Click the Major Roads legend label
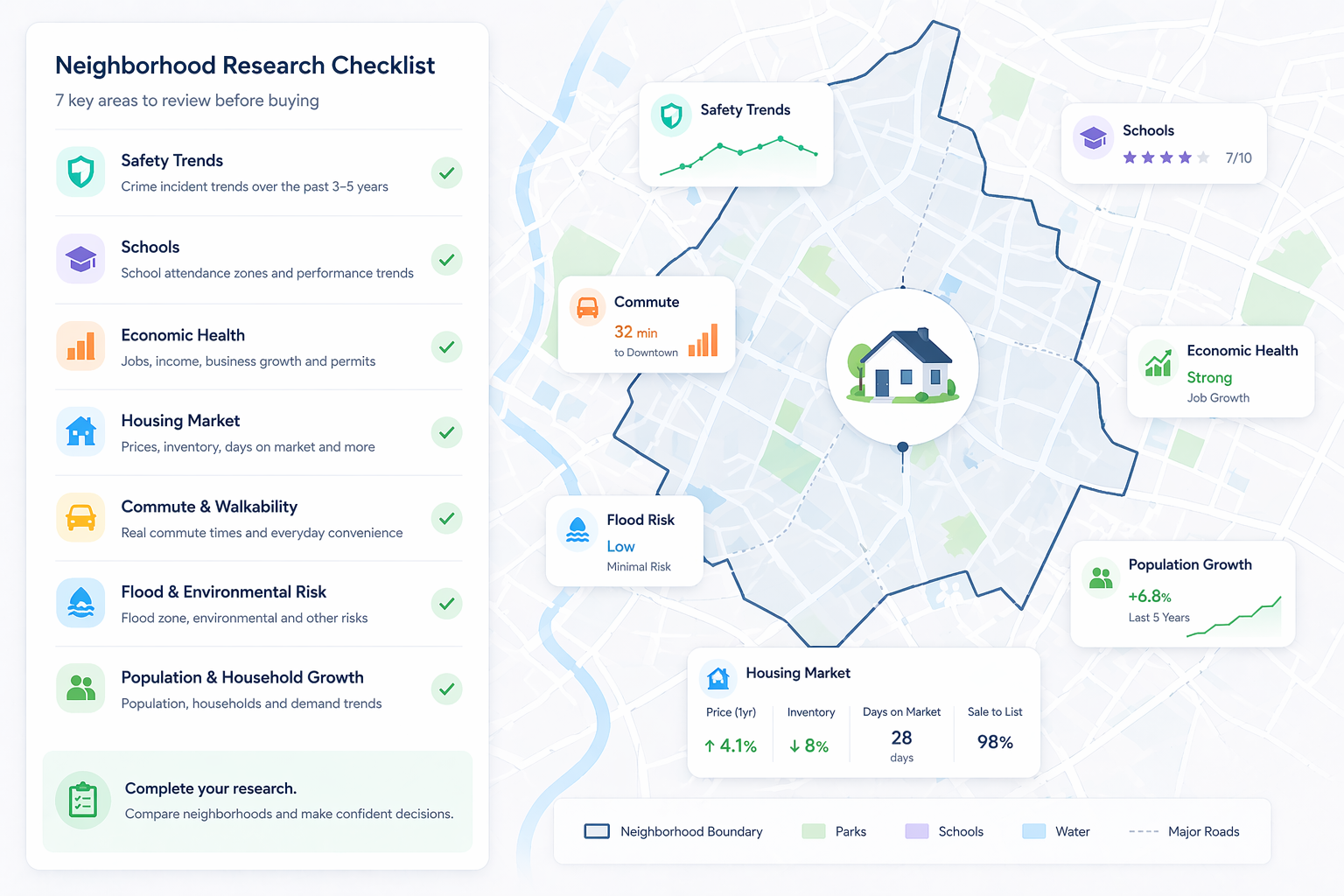The height and width of the screenshot is (896, 1344). coord(1204,831)
